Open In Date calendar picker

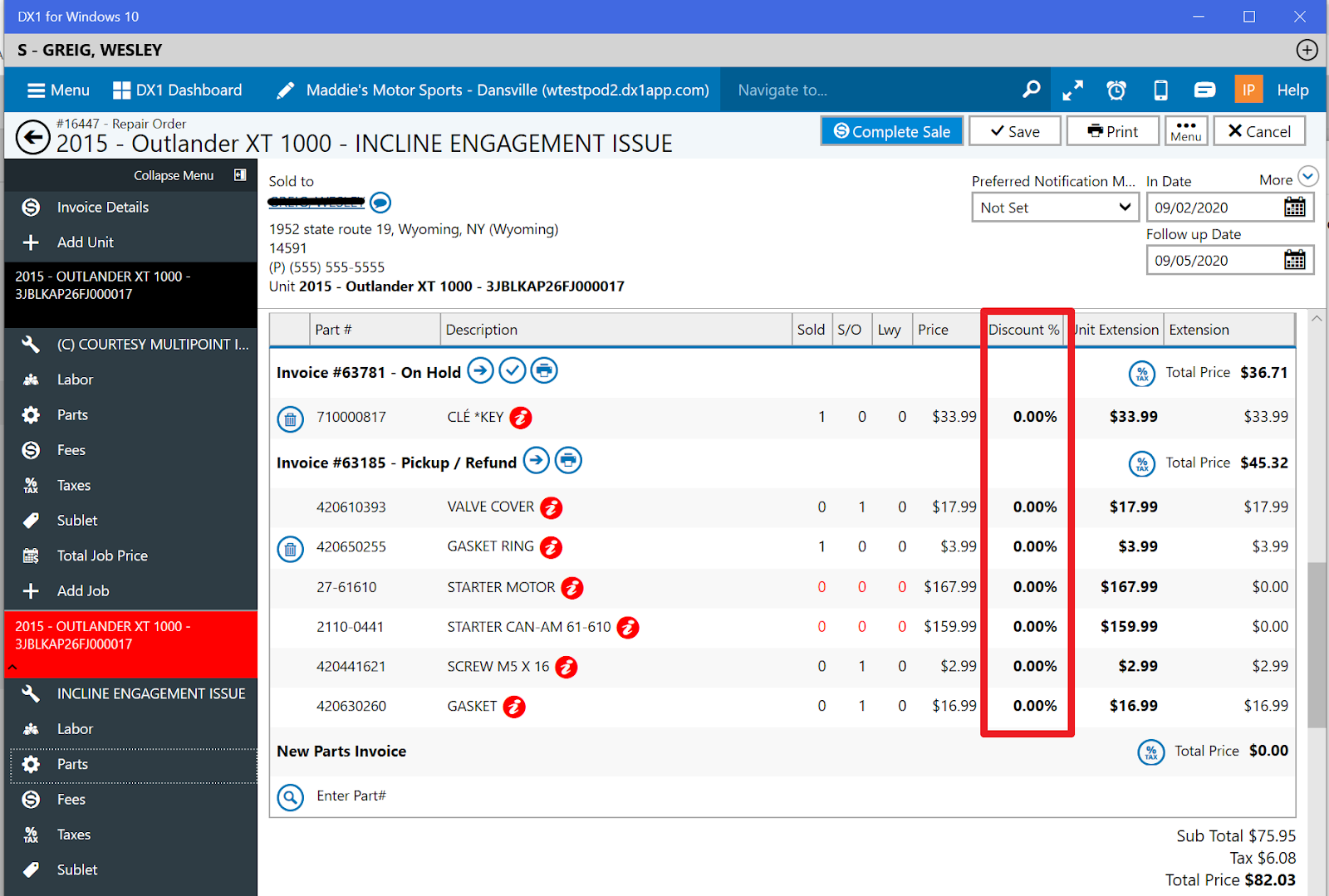point(1294,207)
